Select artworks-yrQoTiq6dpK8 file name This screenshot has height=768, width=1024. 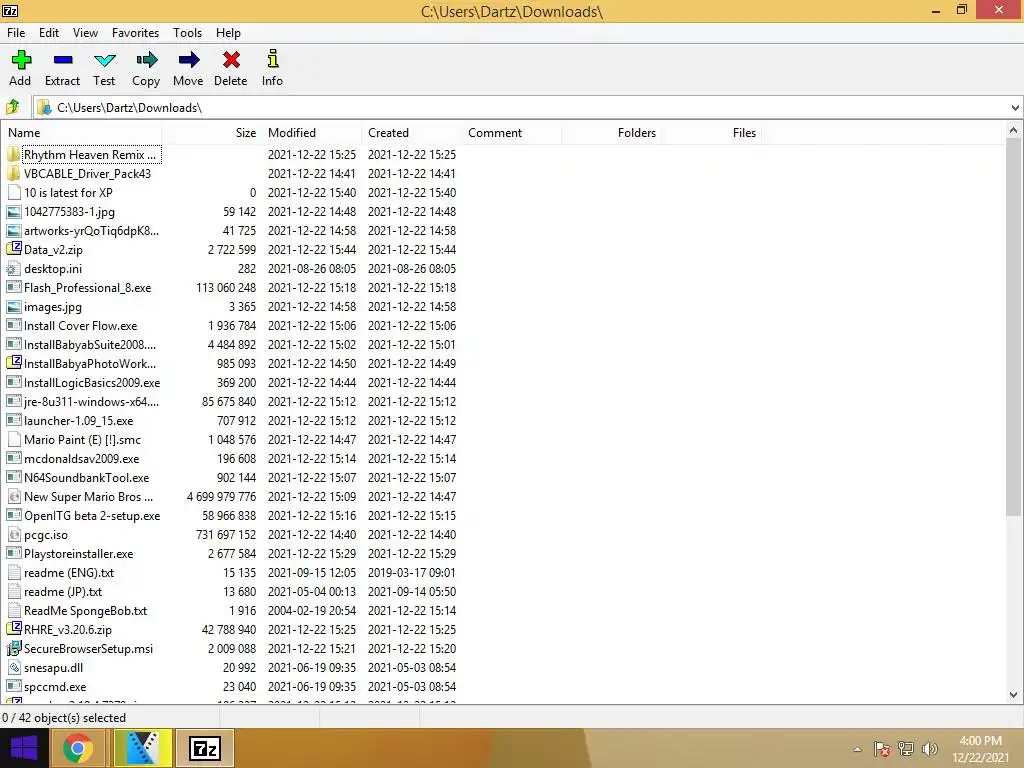91,231
